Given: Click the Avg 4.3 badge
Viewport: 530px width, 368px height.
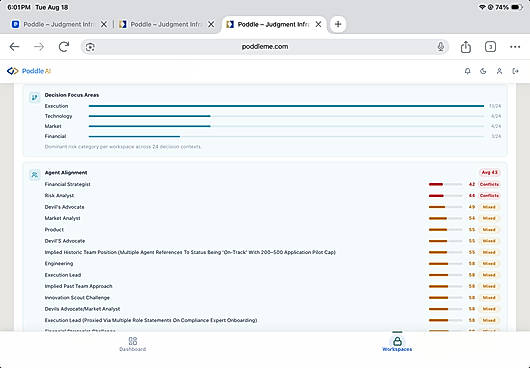Looking at the screenshot, I should tap(489, 173).
